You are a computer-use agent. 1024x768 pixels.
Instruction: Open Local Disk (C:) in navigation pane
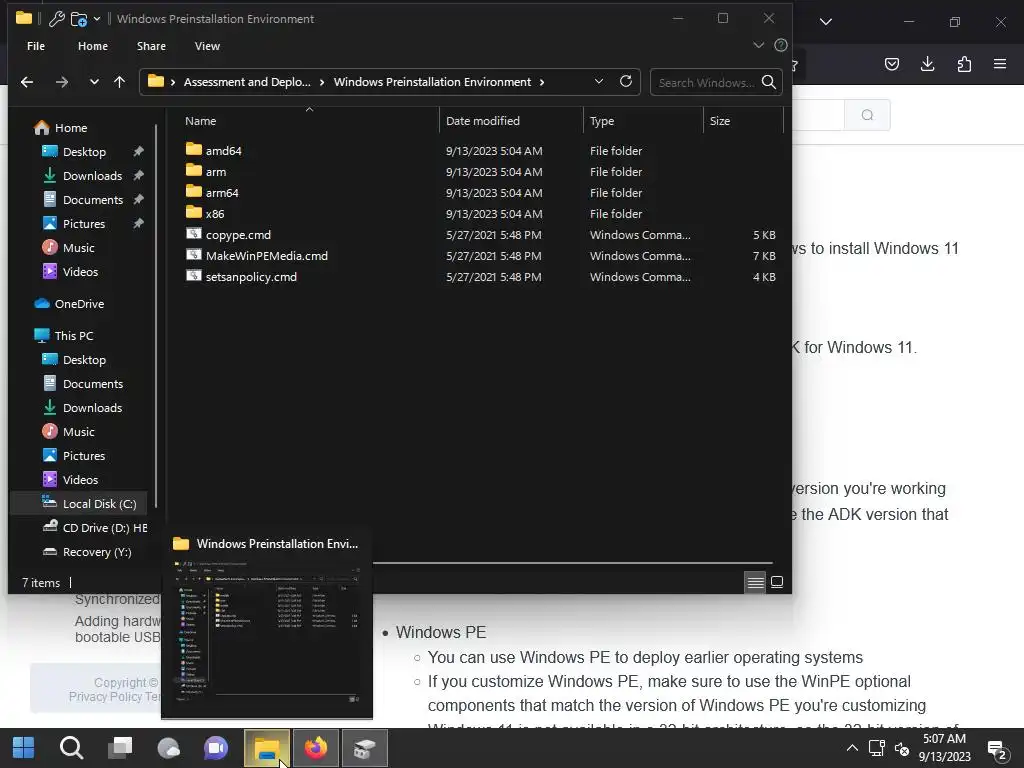(x=99, y=504)
